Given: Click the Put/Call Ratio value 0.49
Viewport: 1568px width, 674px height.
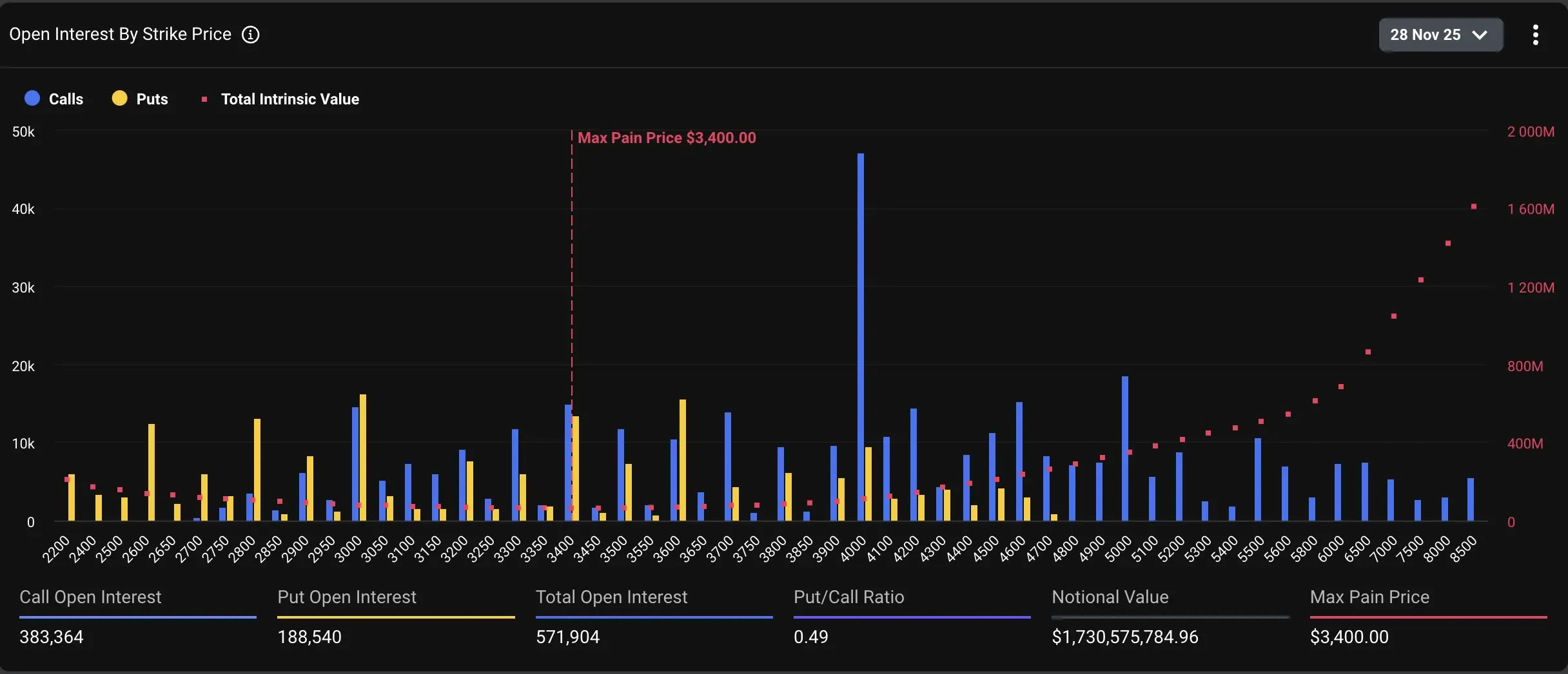Looking at the screenshot, I should click(811, 637).
